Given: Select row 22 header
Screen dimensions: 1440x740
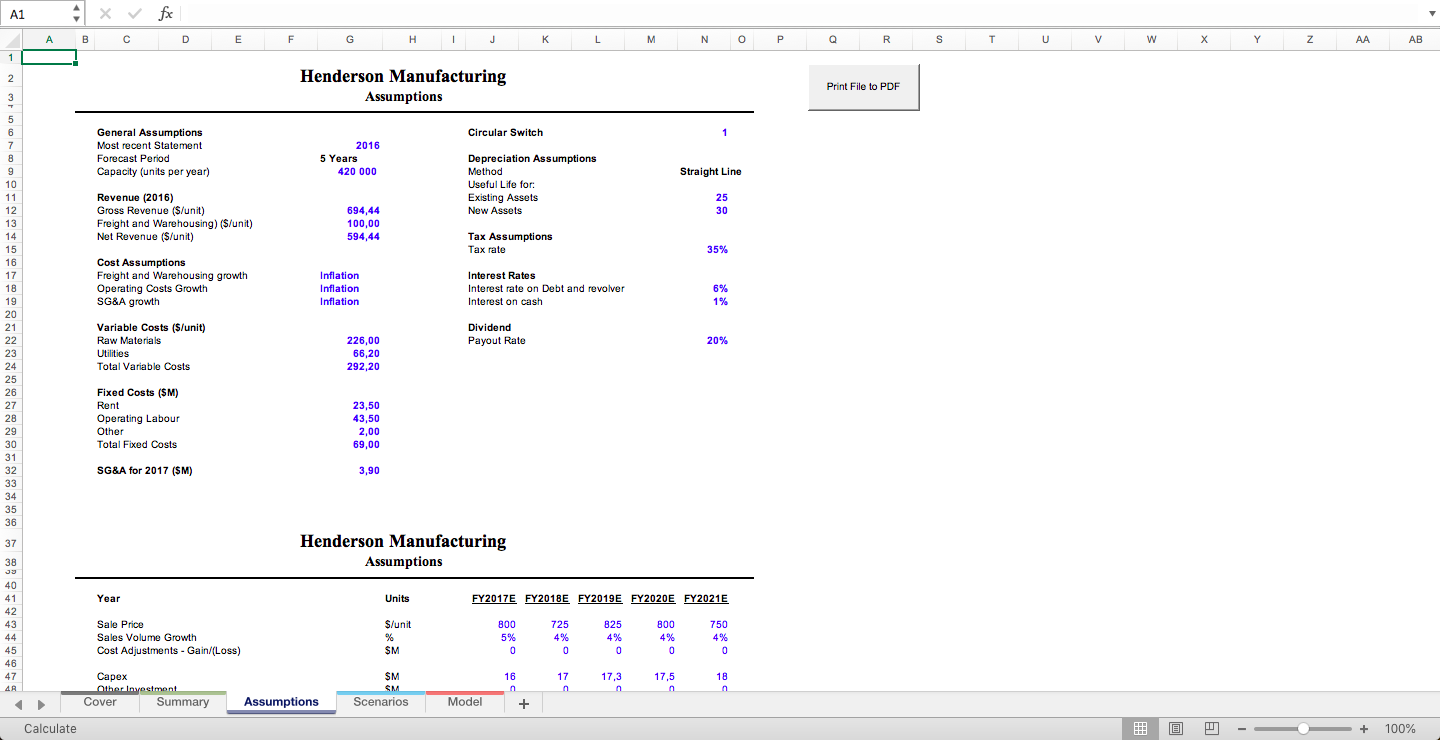Looking at the screenshot, I should [10, 341].
